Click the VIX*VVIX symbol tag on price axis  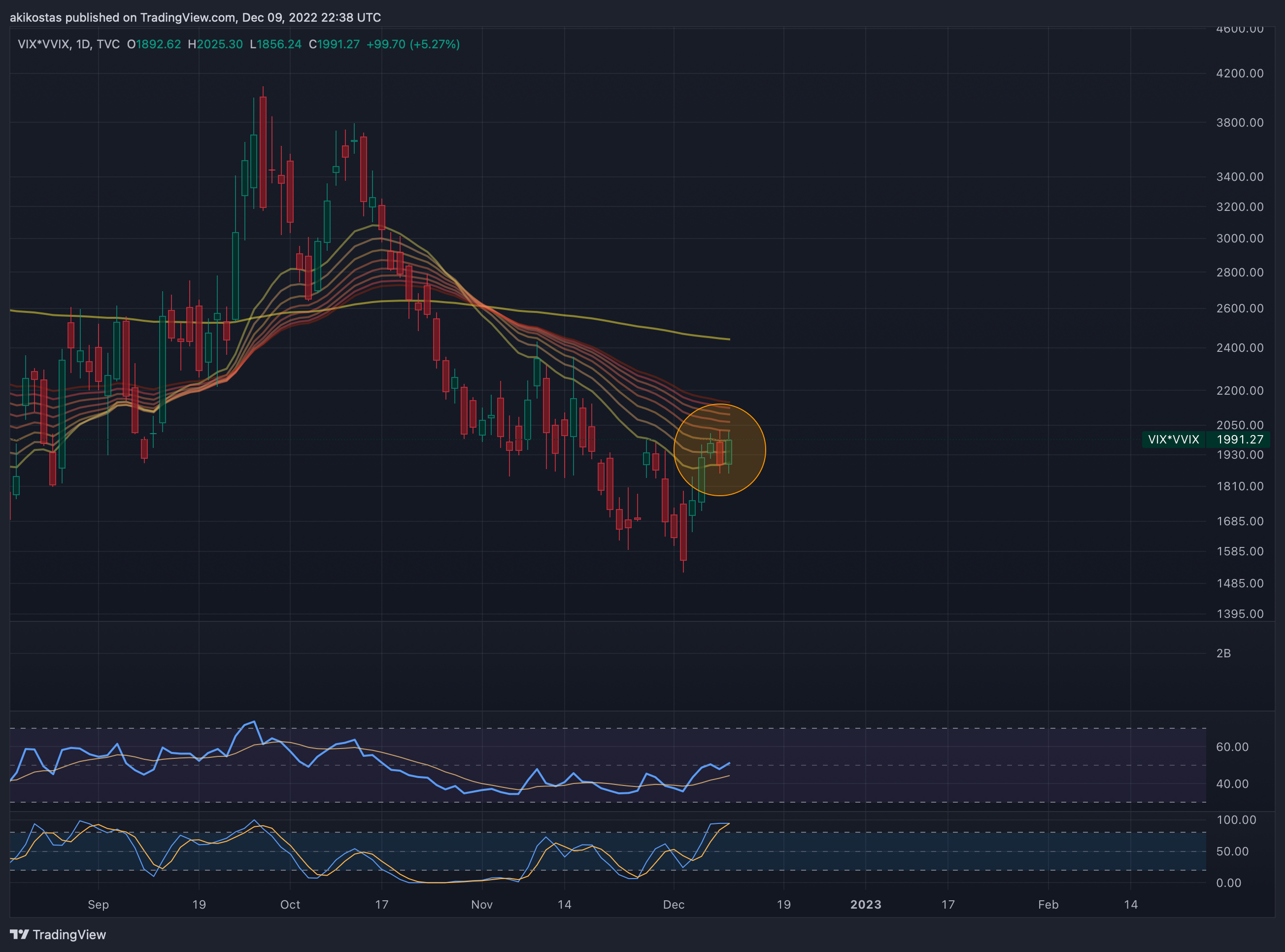point(1173,440)
